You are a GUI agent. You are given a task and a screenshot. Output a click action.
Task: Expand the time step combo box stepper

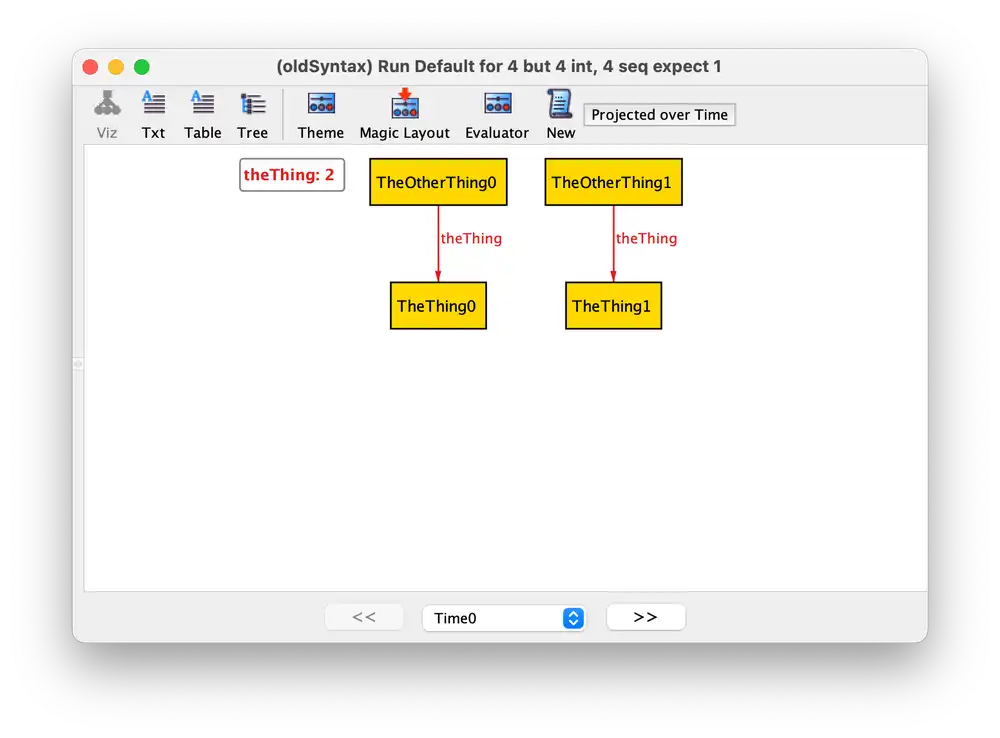(573, 617)
